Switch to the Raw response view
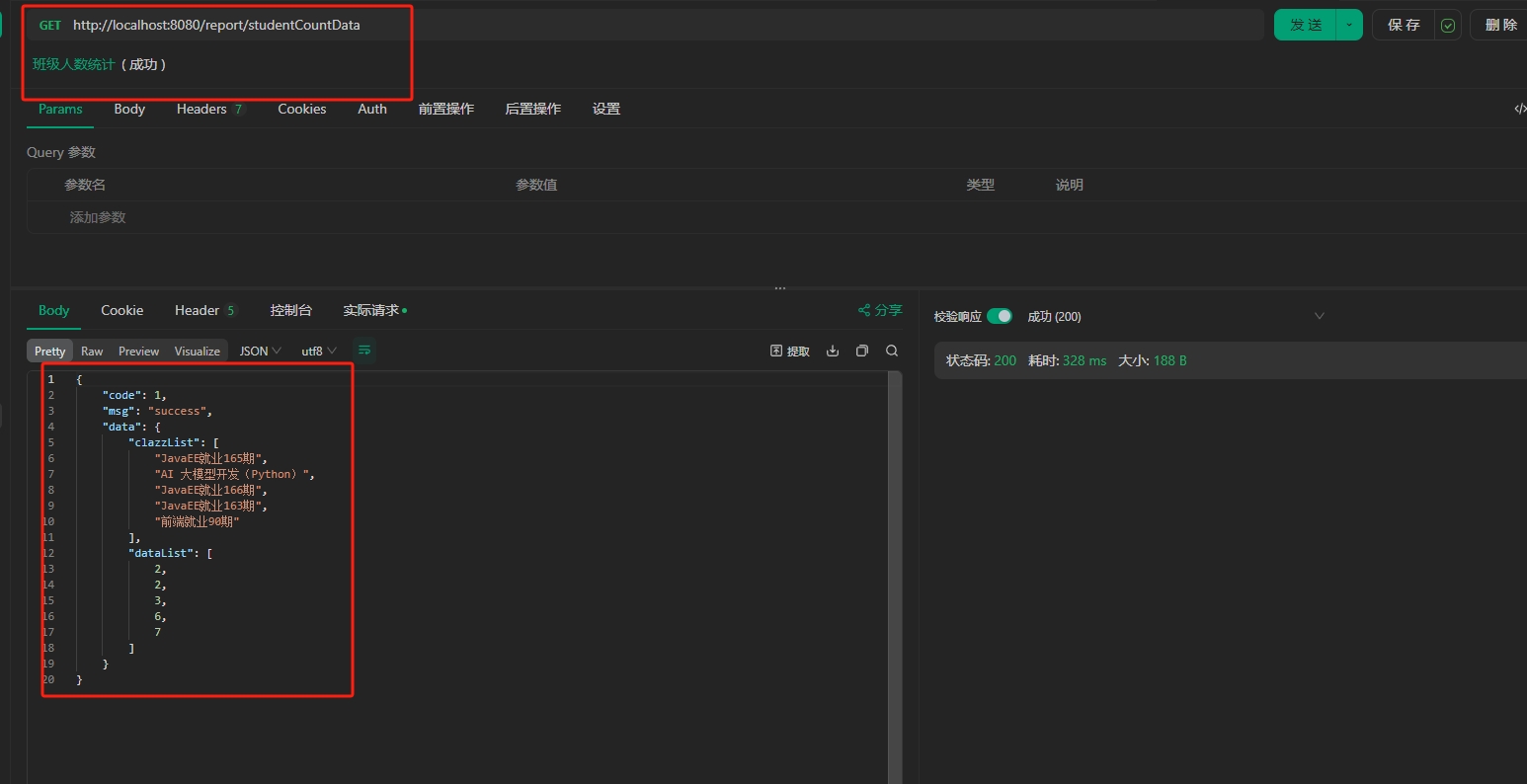Image resolution: width=1527 pixels, height=784 pixels. pos(91,351)
